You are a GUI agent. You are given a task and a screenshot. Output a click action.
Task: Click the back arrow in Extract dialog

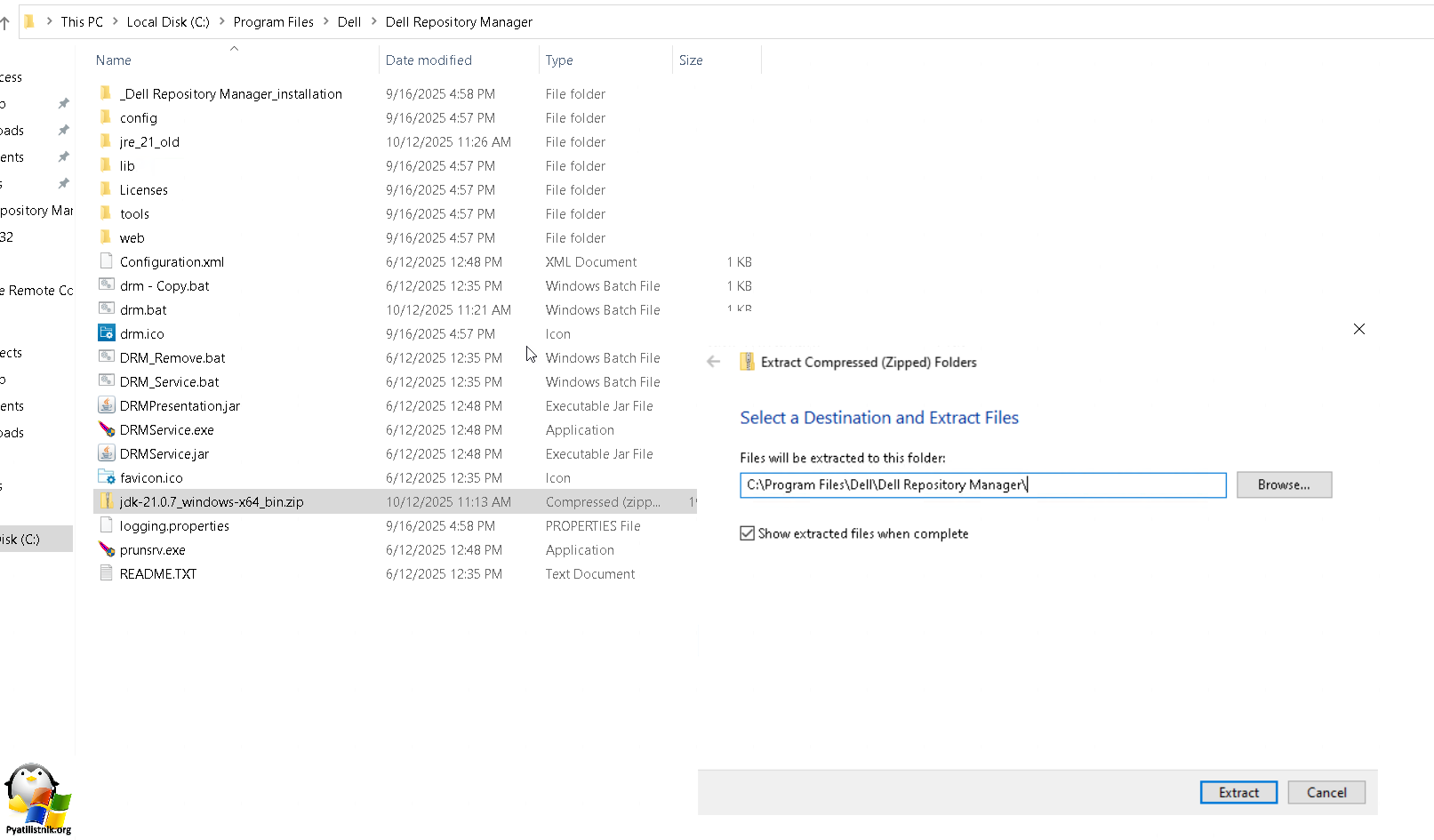coord(713,362)
